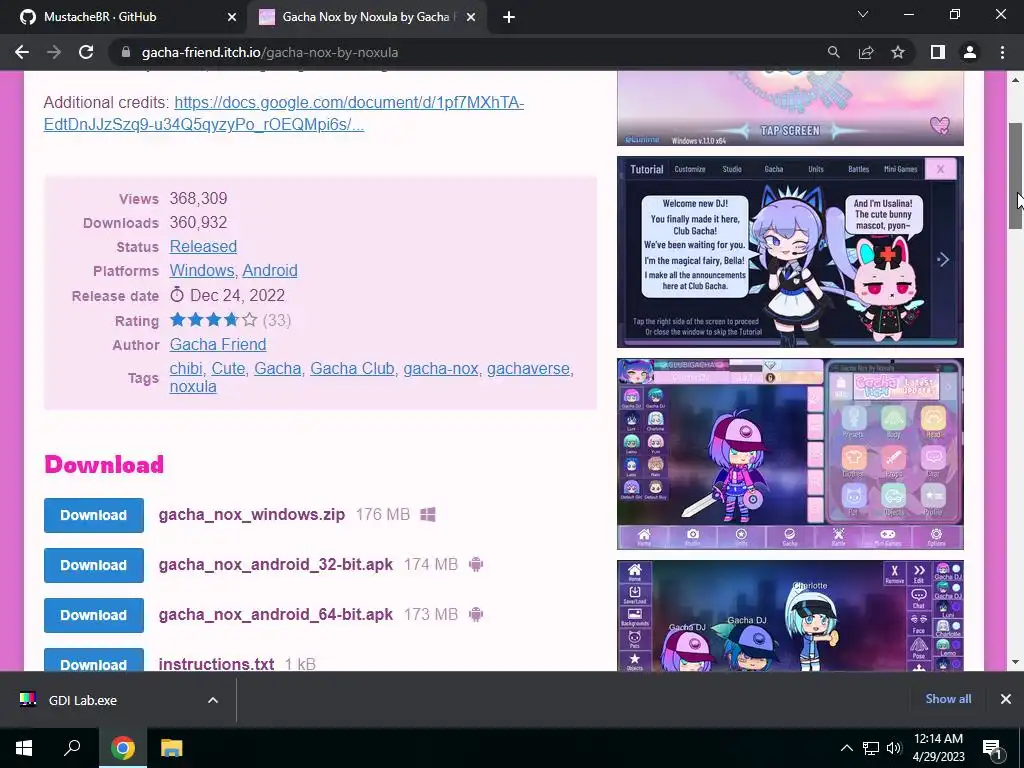
Task: Click the scrollbar down arrow
Action: click(x=1016, y=662)
